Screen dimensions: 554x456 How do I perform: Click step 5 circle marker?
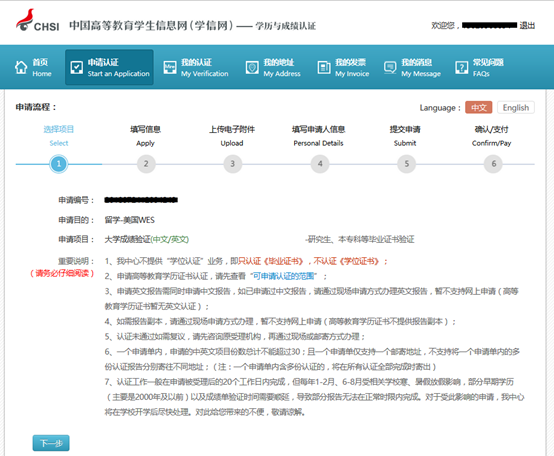coord(407,164)
